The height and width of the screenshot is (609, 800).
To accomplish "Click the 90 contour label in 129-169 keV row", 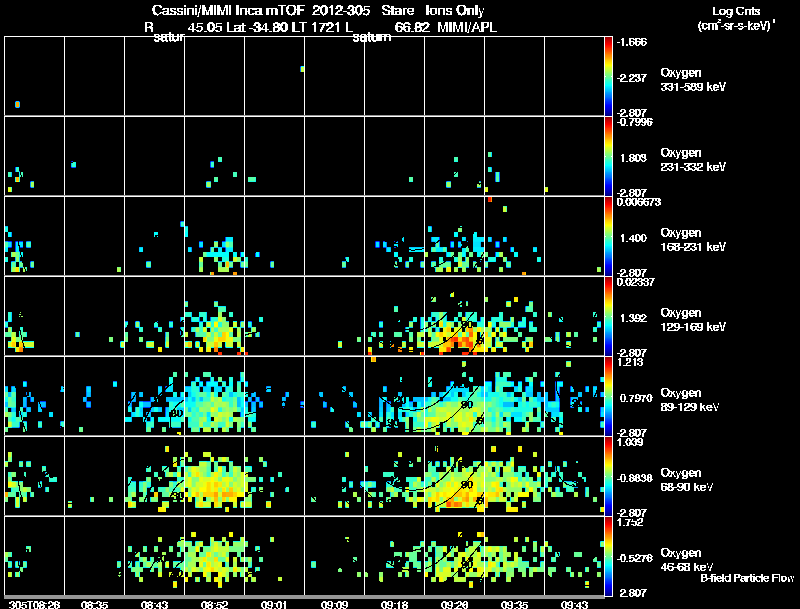I will 466,324.
